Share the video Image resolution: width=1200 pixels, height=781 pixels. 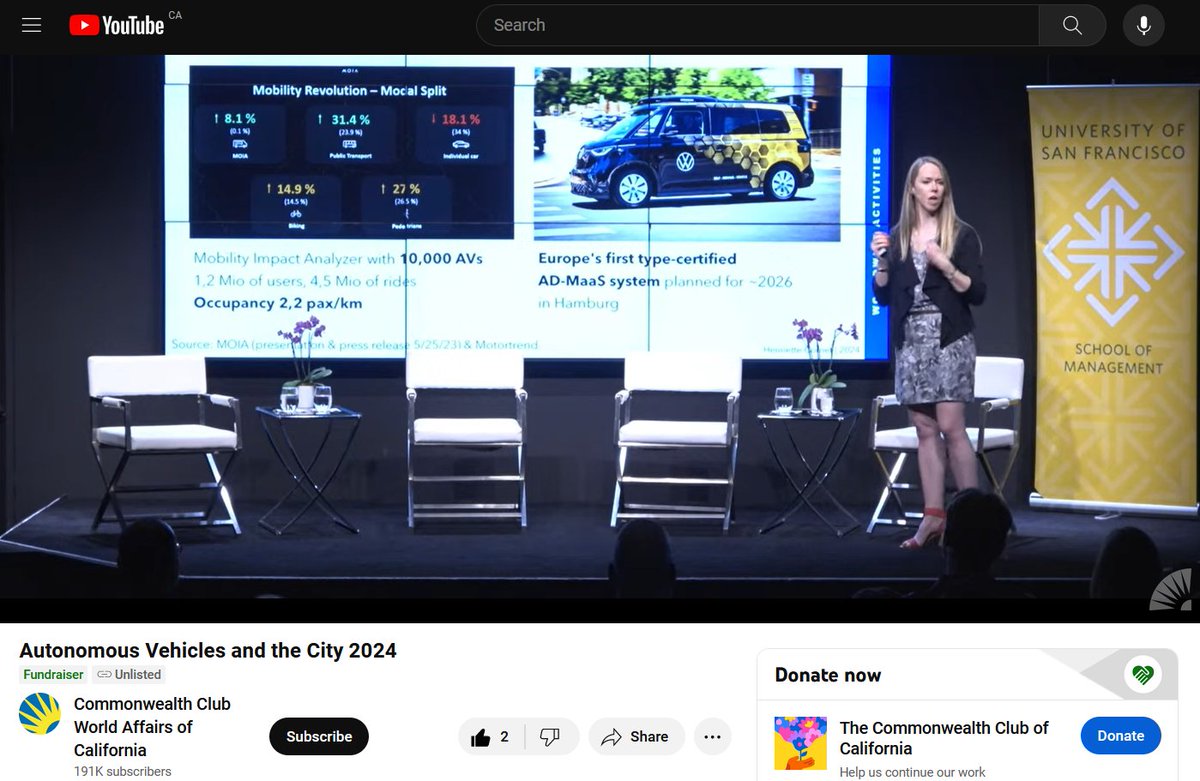(x=636, y=737)
